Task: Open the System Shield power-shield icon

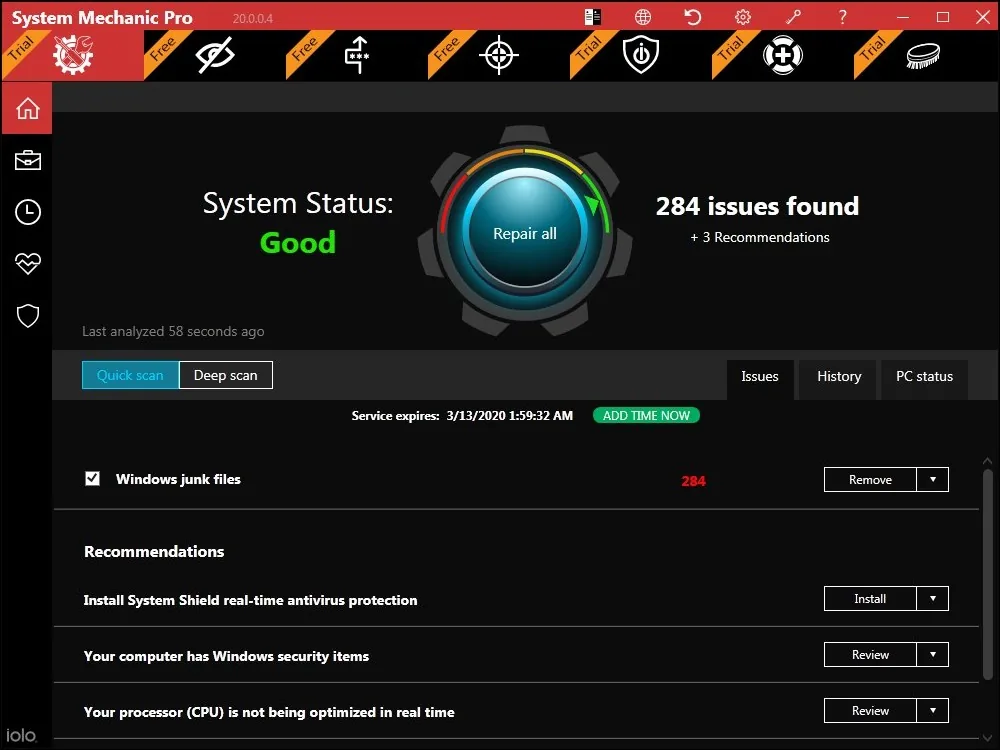Action: pyautogui.click(x=641, y=55)
